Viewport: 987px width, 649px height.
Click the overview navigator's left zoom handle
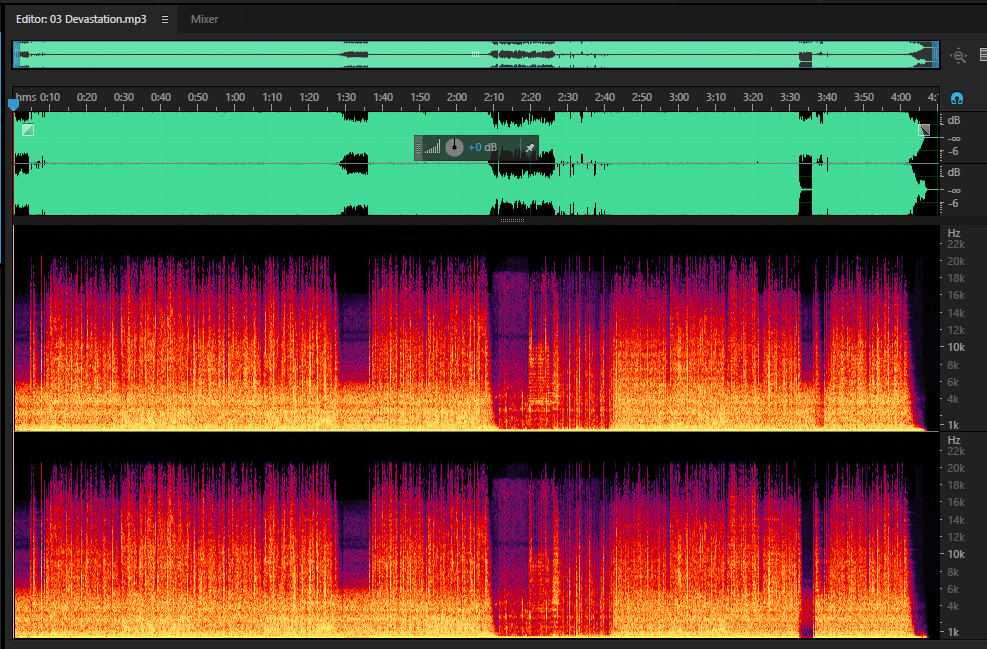click(16, 55)
